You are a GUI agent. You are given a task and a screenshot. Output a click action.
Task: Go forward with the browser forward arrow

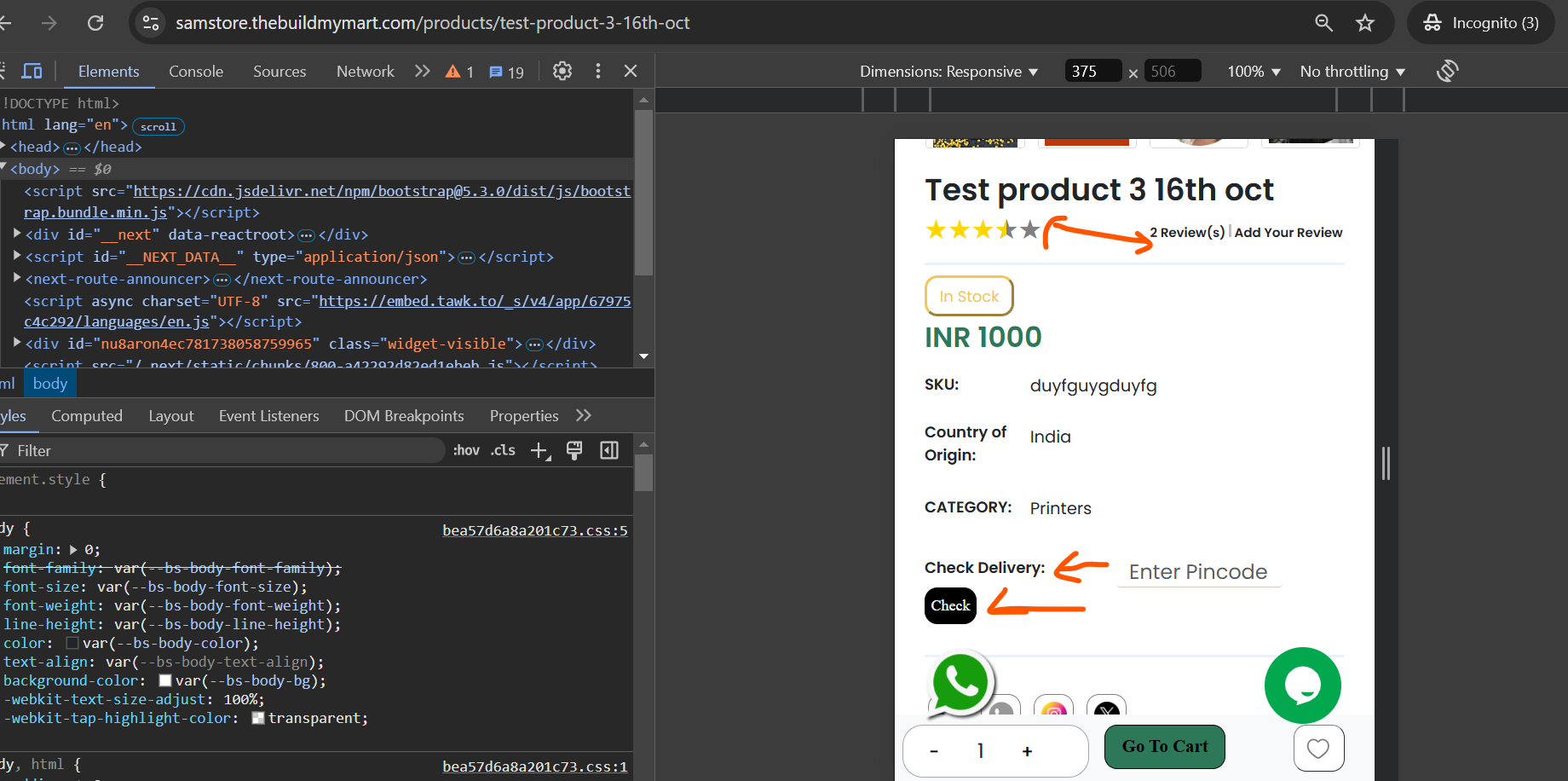coord(49,23)
